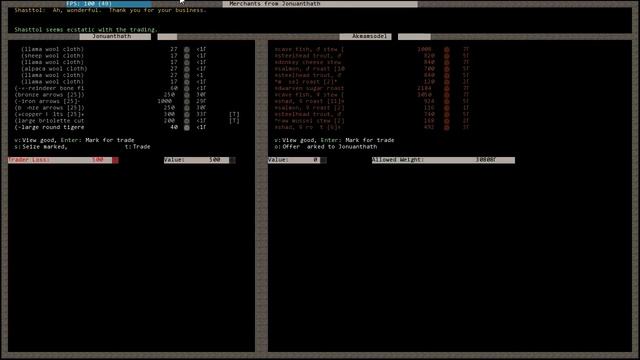The image size is (640, 360).
Task: Select the copper bolts [25] row
Action: click(x=127, y=115)
